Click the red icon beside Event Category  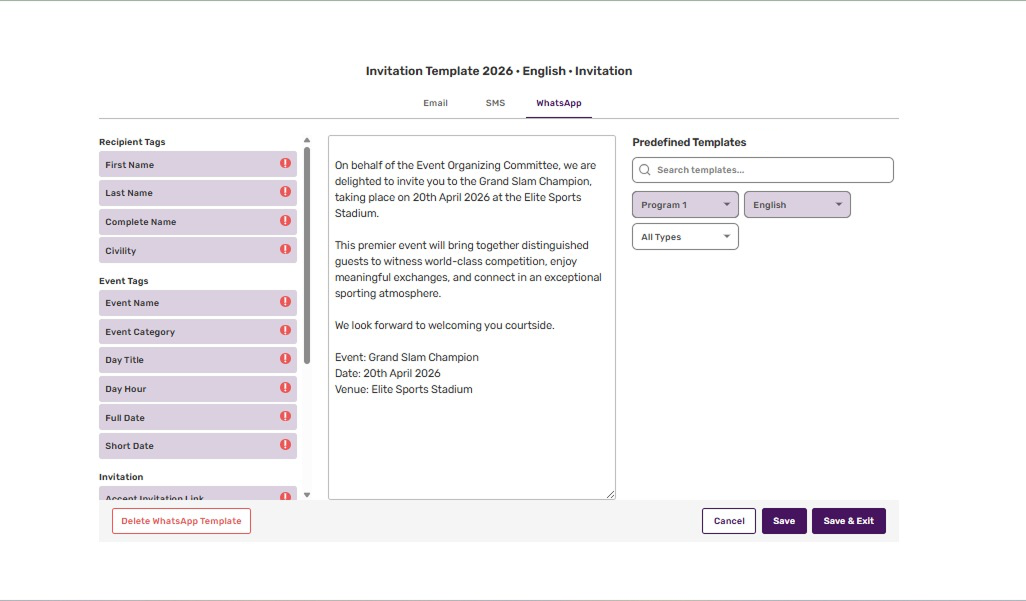click(285, 331)
